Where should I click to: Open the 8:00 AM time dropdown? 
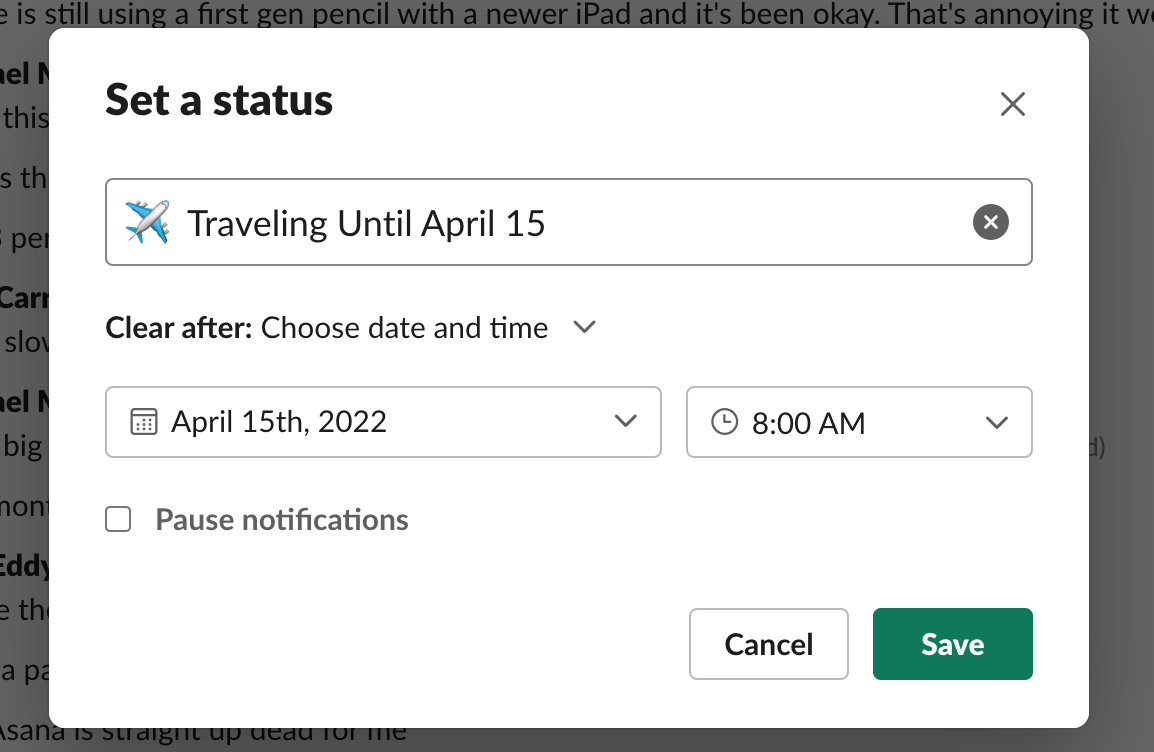click(996, 422)
